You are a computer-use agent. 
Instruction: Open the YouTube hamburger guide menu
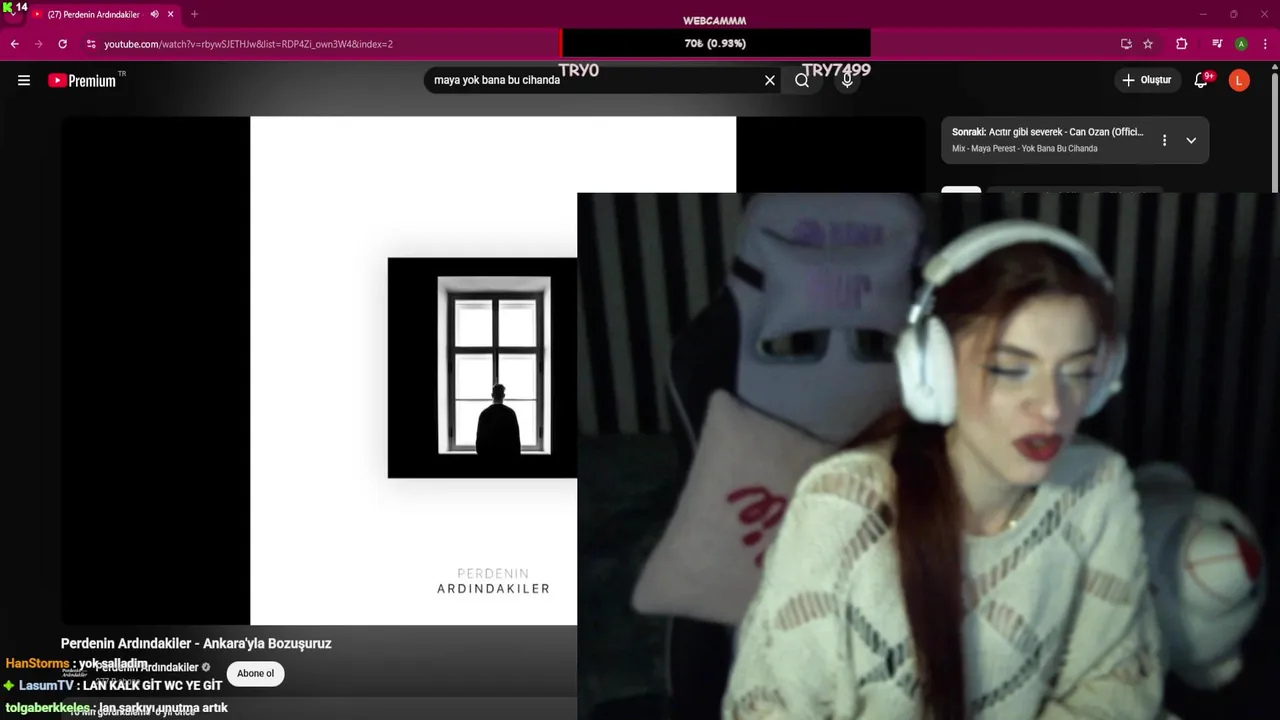[x=24, y=80]
